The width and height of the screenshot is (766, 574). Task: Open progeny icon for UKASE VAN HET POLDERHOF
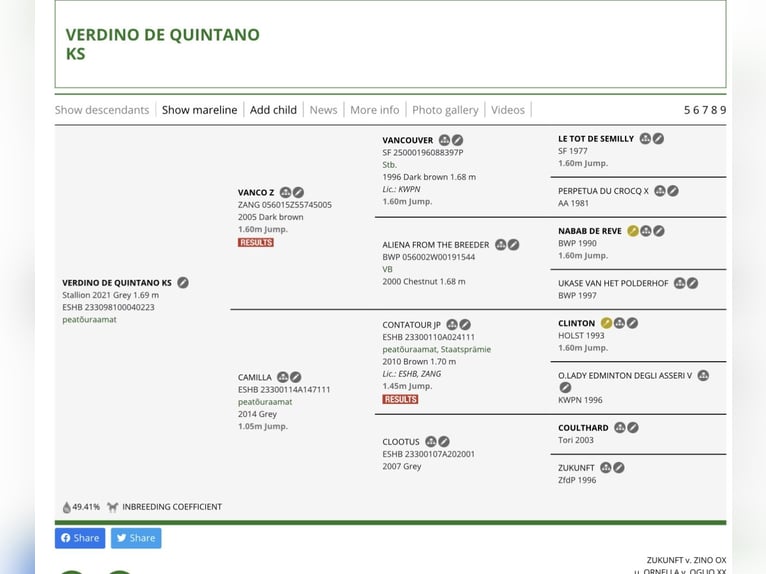tap(680, 283)
